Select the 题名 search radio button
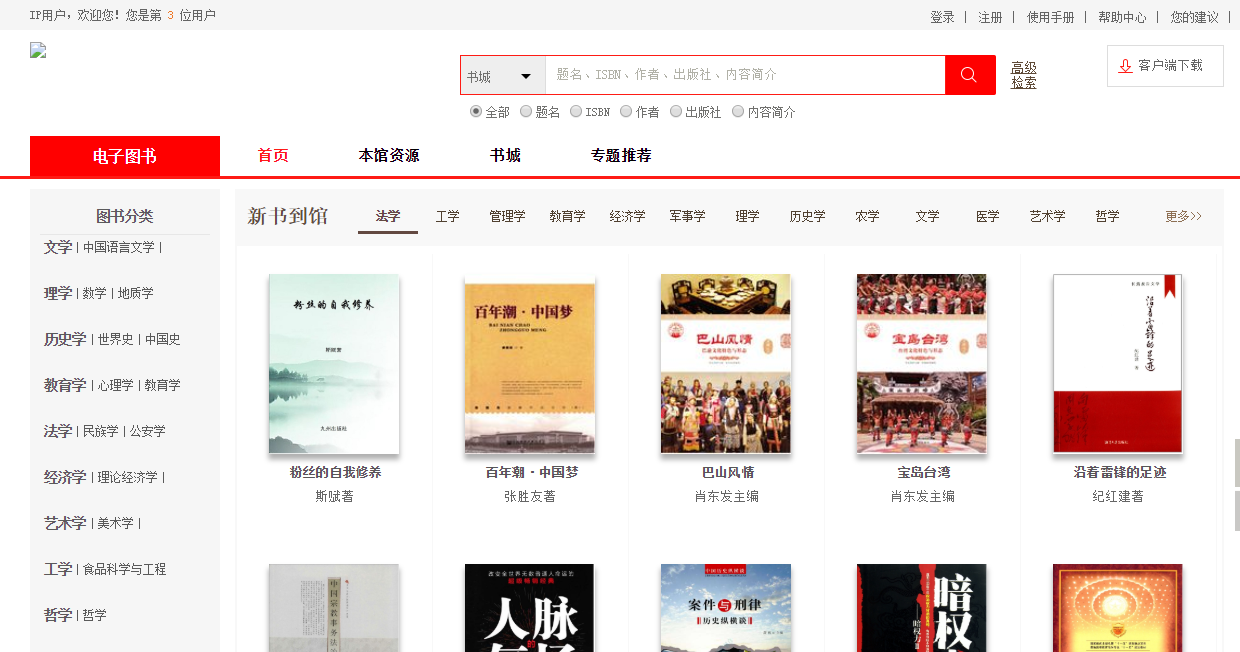The width and height of the screenshot is (1240, 652). (526, 112)
